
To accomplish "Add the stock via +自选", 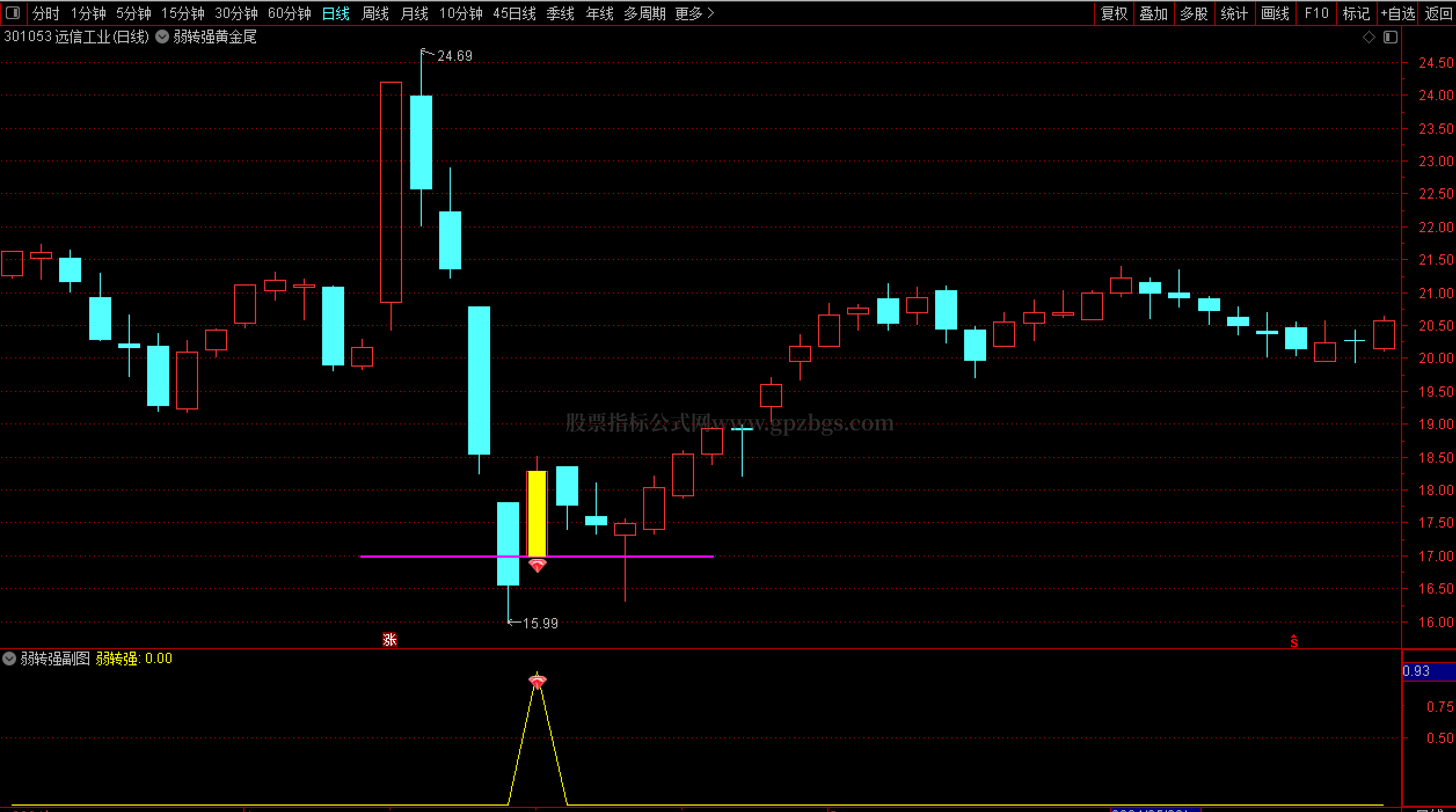I will coord(1397,13).
